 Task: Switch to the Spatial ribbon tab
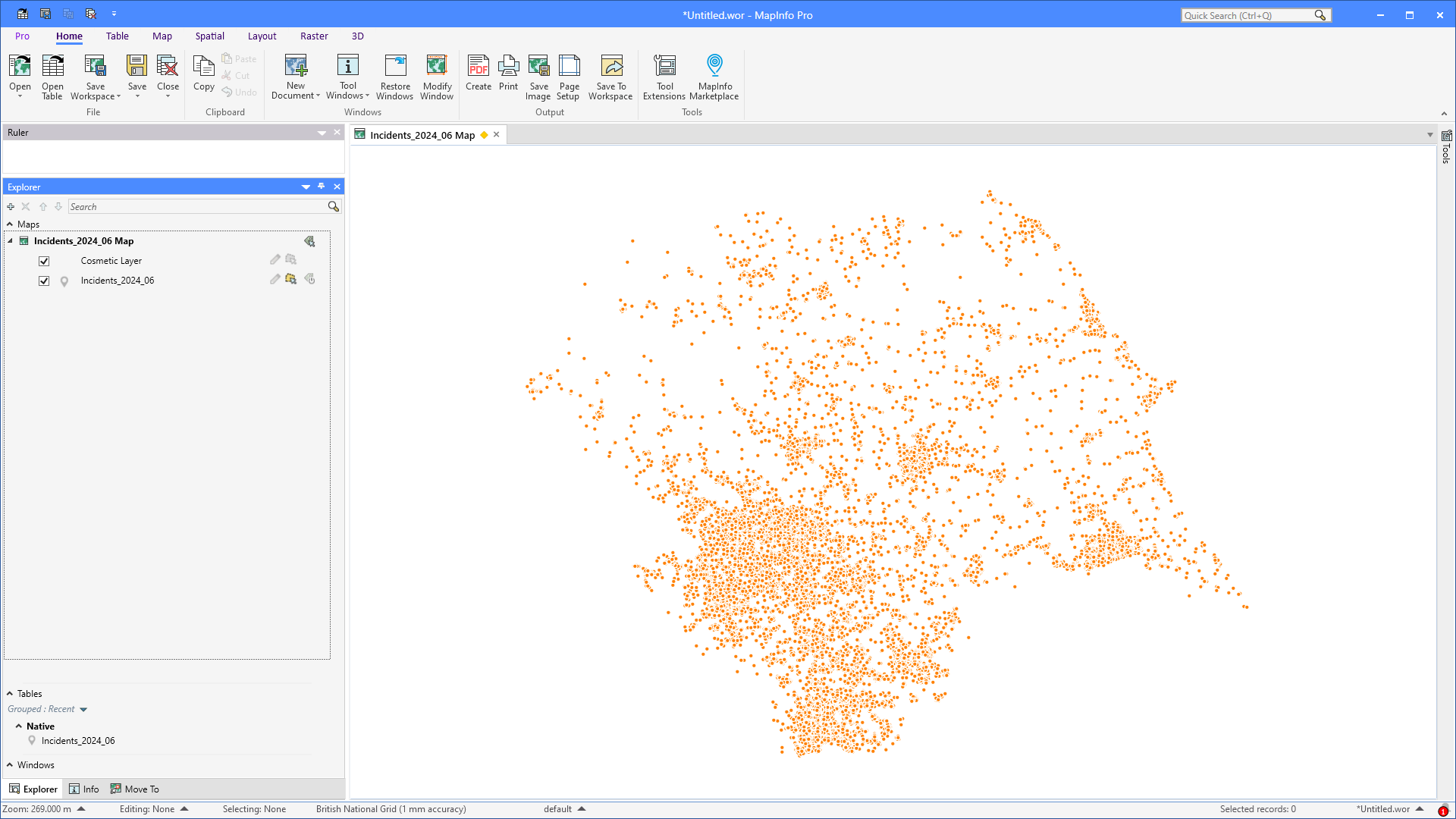coord(209,36)
